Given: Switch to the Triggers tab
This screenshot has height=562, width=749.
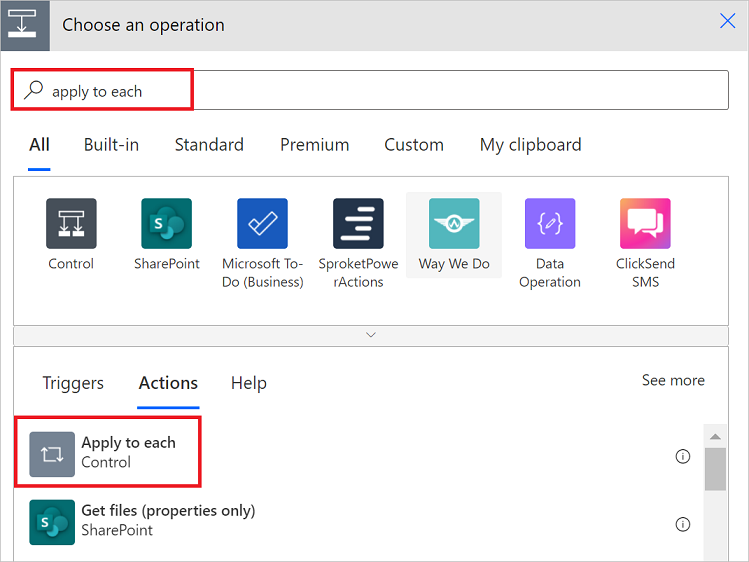Looking at the screenshot, I should 73,383.
